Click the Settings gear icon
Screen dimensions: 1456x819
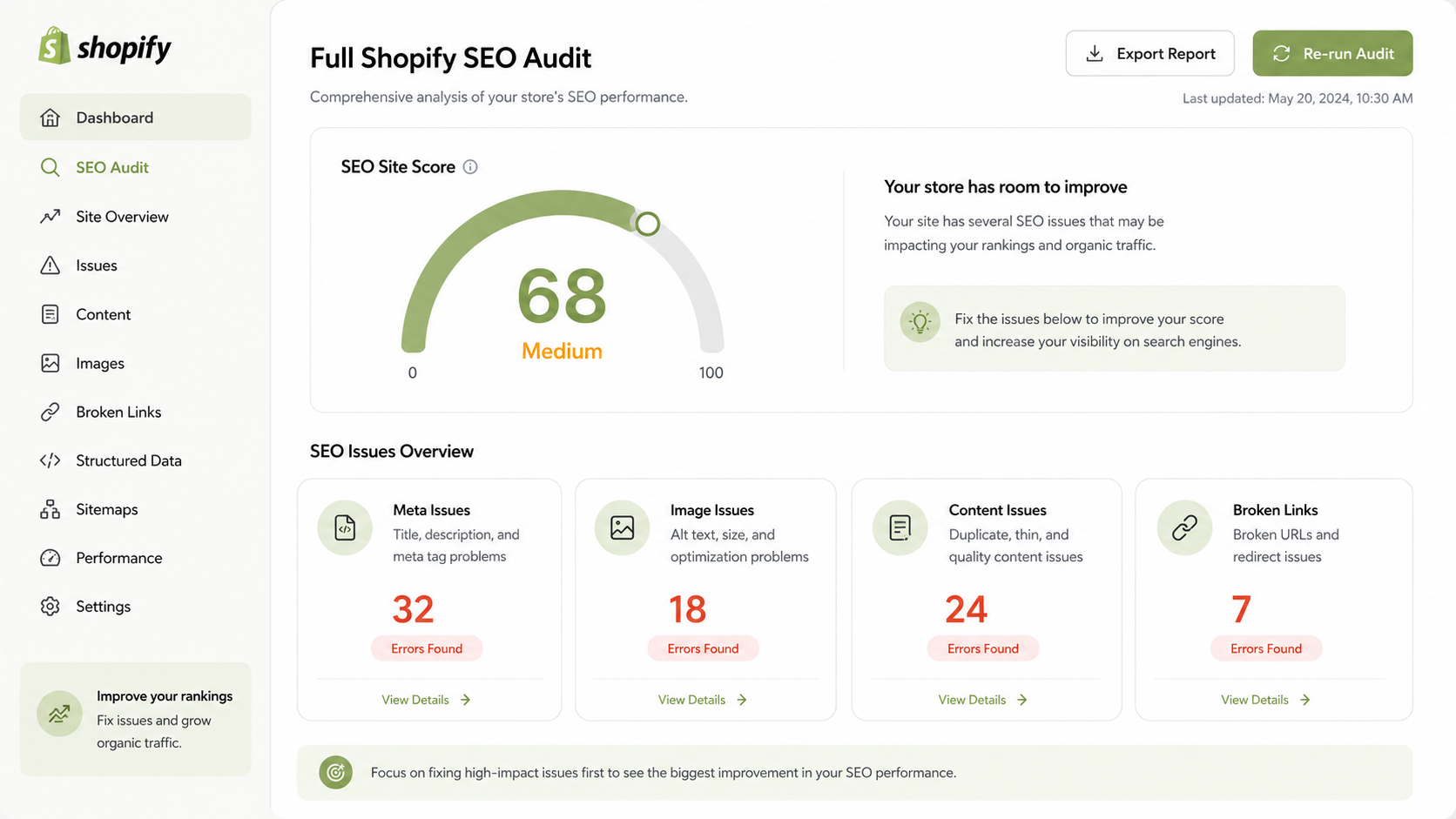pos(51,607)
